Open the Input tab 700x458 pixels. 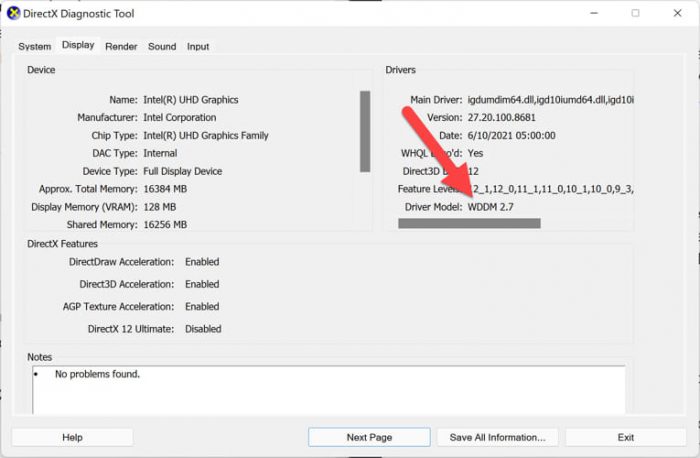click(x=198, y=46)
